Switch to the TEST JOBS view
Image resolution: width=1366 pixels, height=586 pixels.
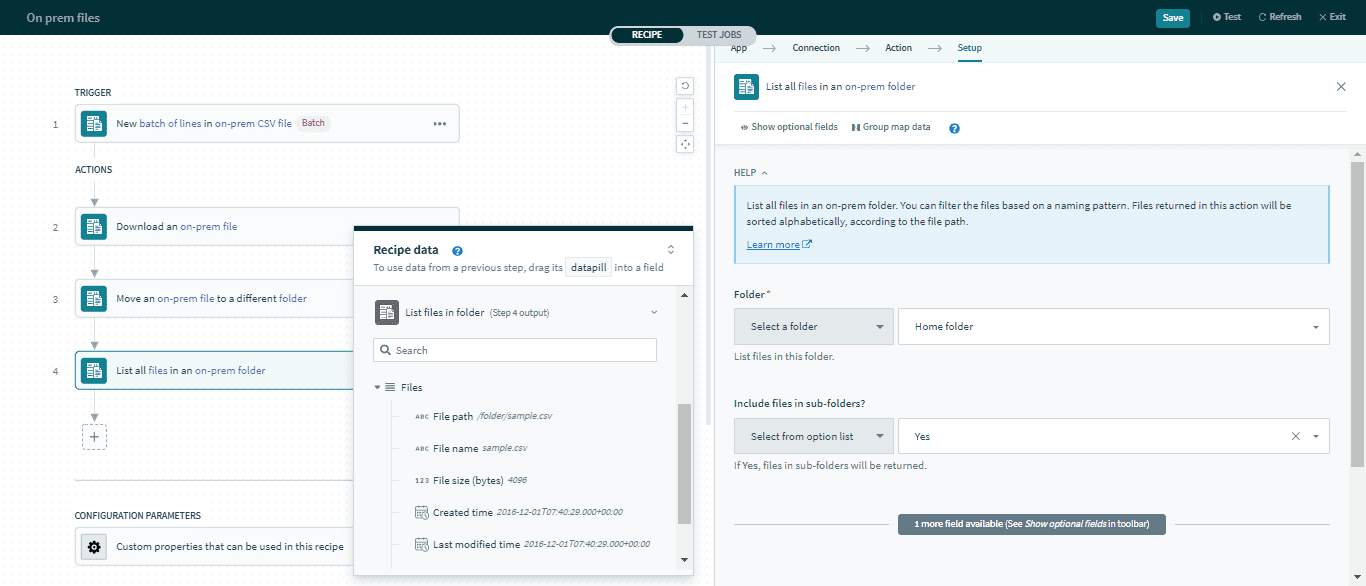719,35
